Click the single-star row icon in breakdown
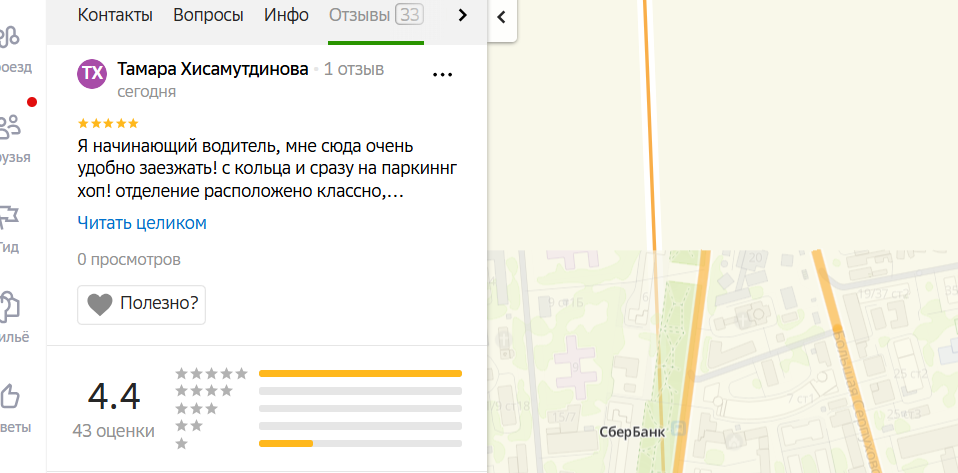 coord(181,444)
